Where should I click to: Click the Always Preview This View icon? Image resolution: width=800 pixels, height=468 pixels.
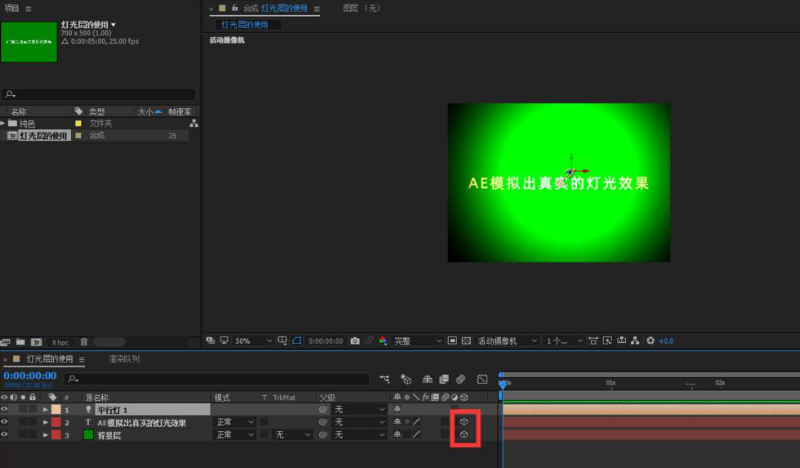pyautogui.click(x=210, y=340)
